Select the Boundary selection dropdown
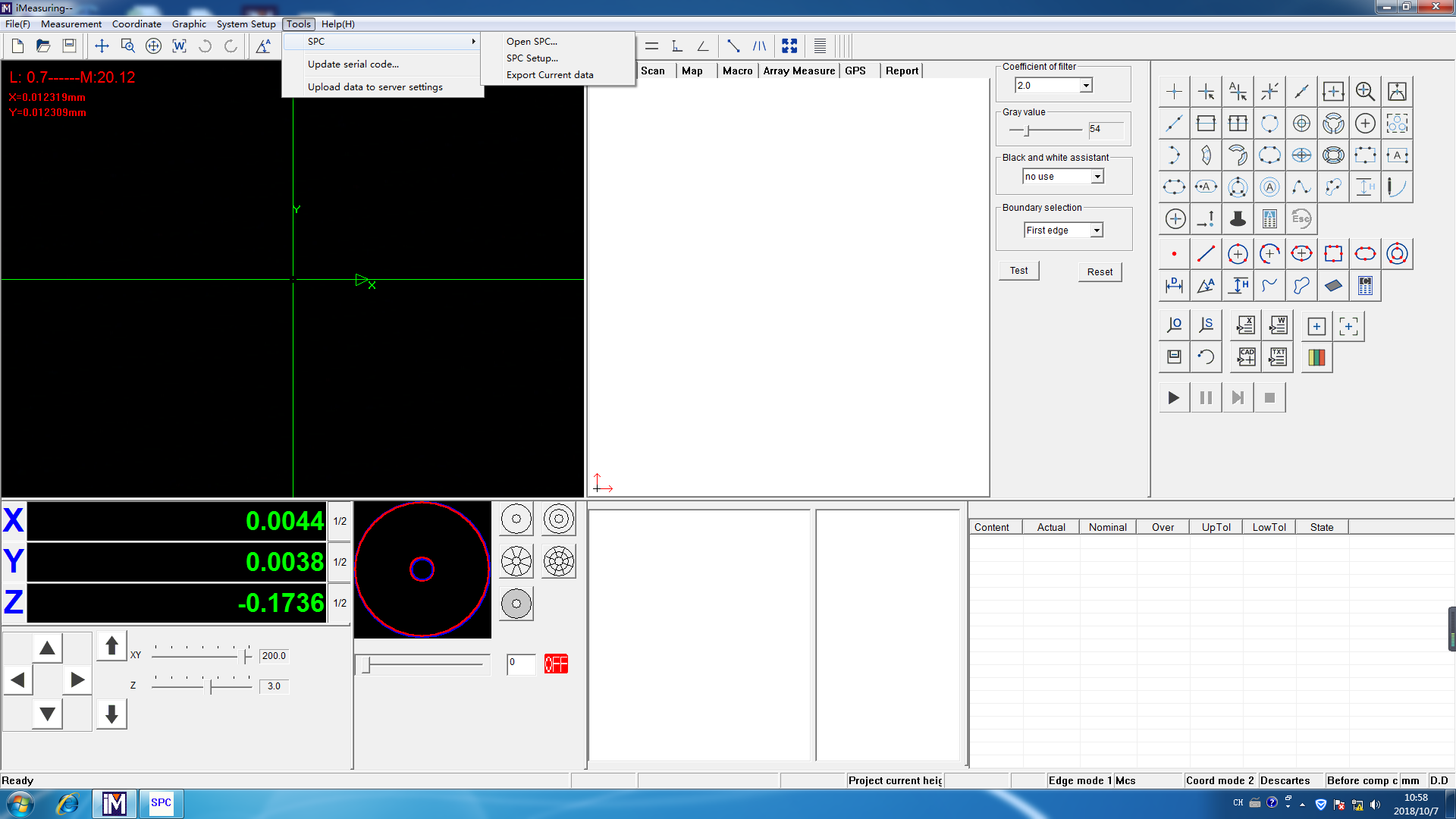The height and width of the screenshot is (819, 1456). point(1062,229)
